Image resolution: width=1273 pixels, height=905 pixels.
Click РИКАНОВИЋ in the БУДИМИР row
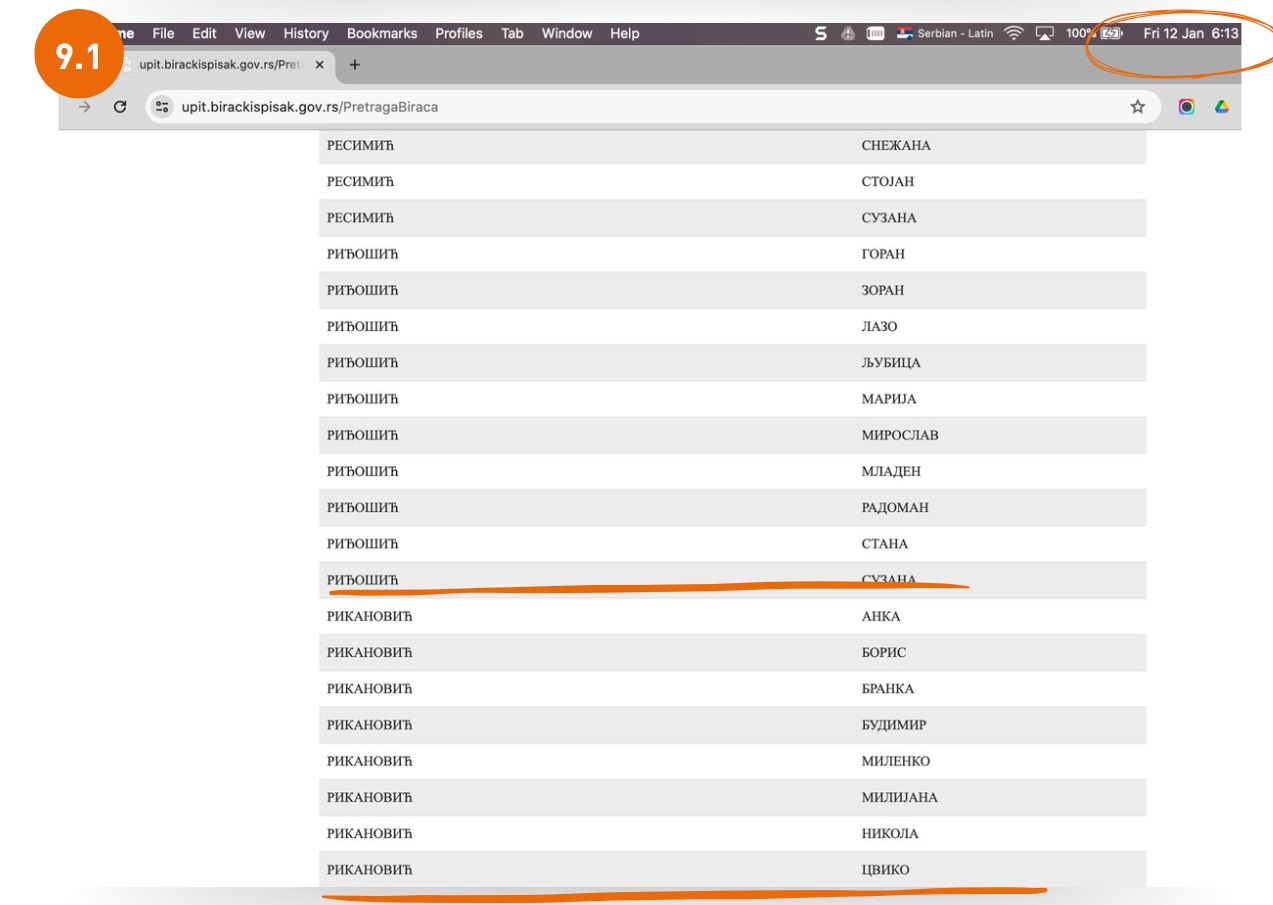(370, 725)
